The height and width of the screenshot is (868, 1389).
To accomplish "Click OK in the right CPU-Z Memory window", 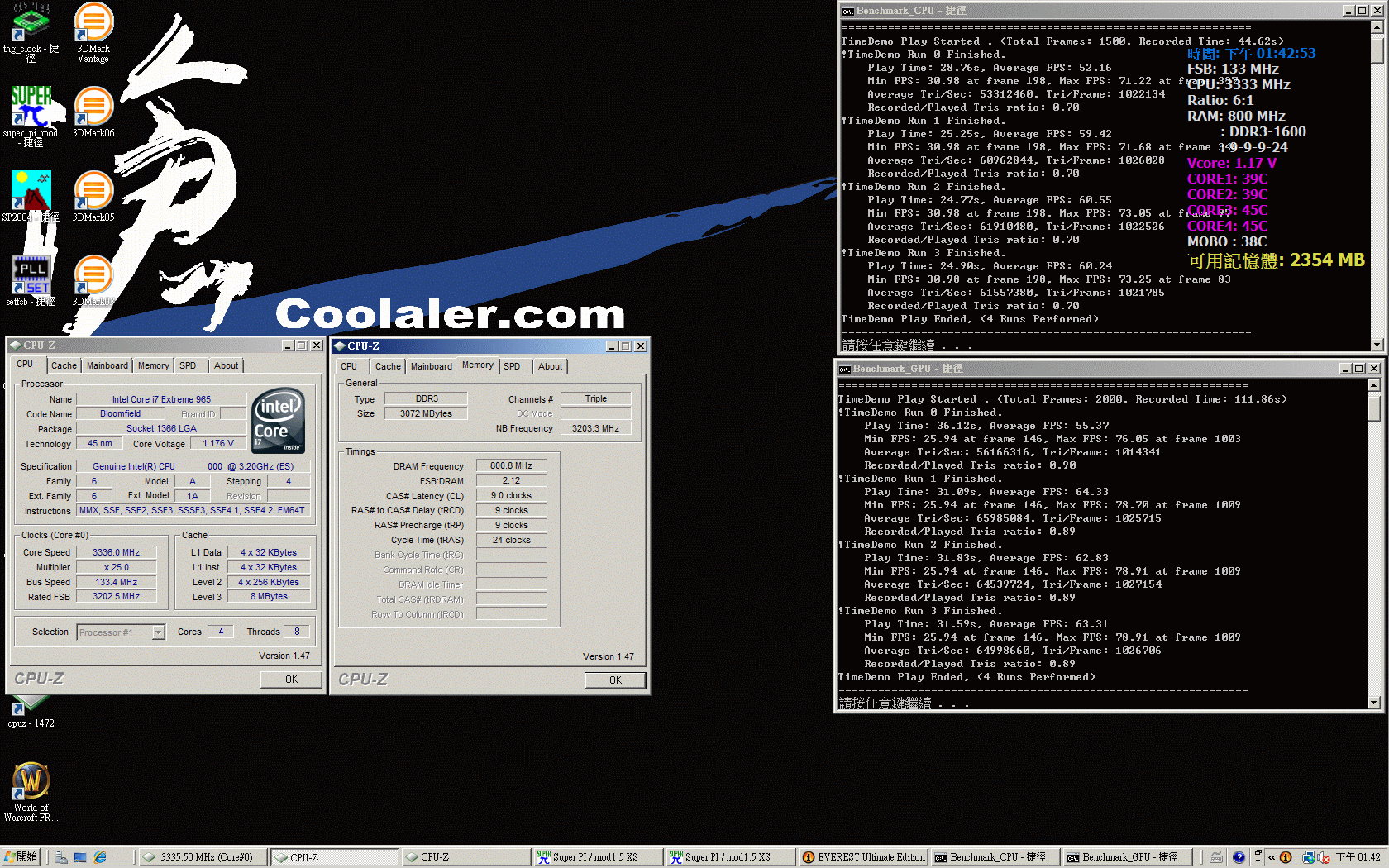I will click(615, 680).
